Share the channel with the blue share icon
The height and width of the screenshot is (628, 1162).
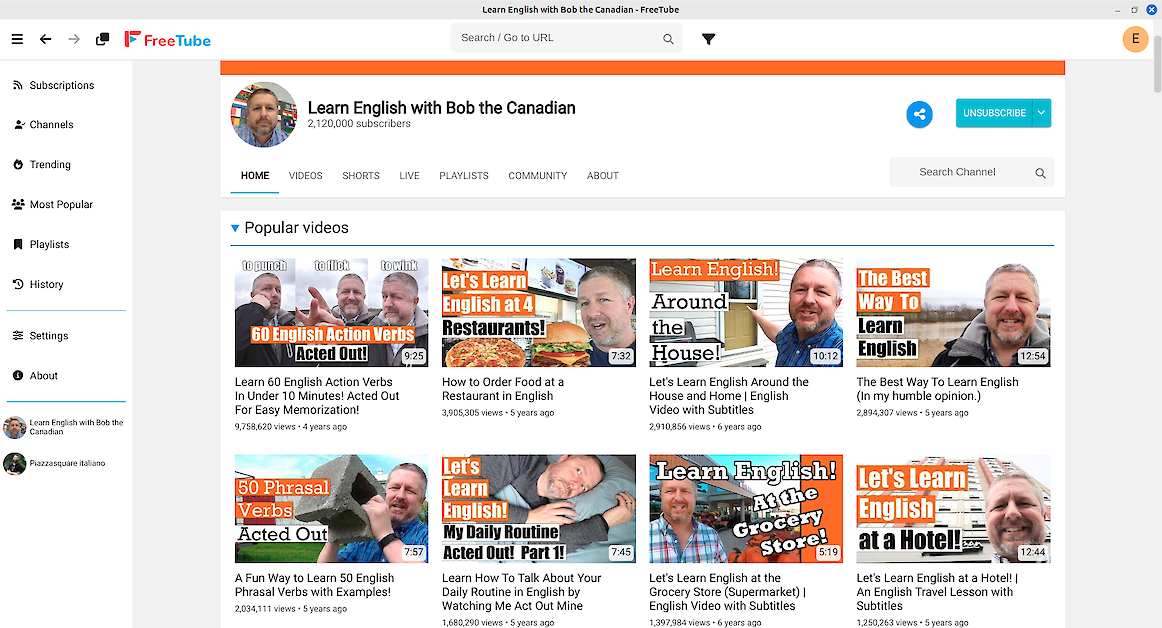coord(919,114)
